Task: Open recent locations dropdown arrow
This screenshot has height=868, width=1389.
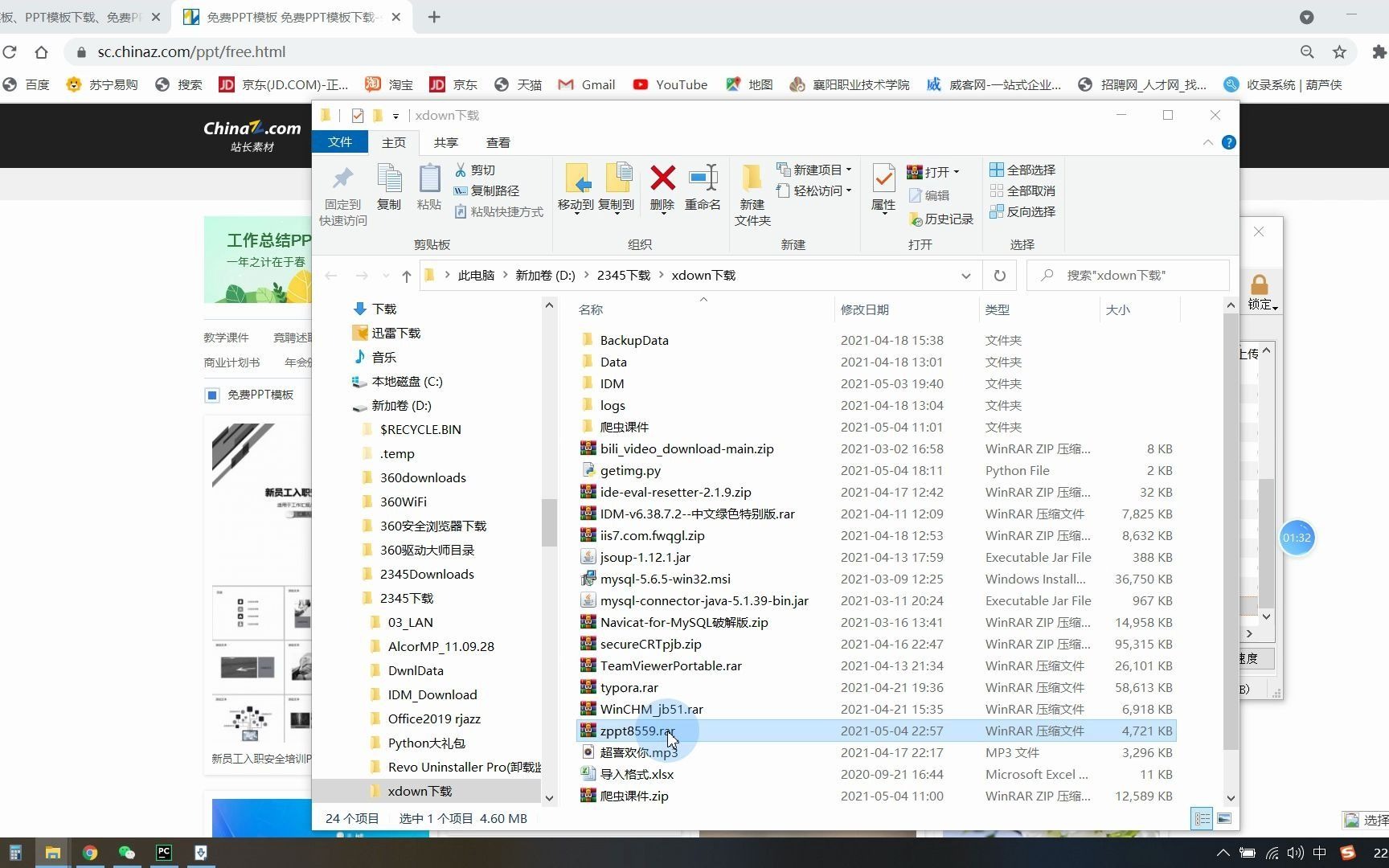Action: point(386,276)
